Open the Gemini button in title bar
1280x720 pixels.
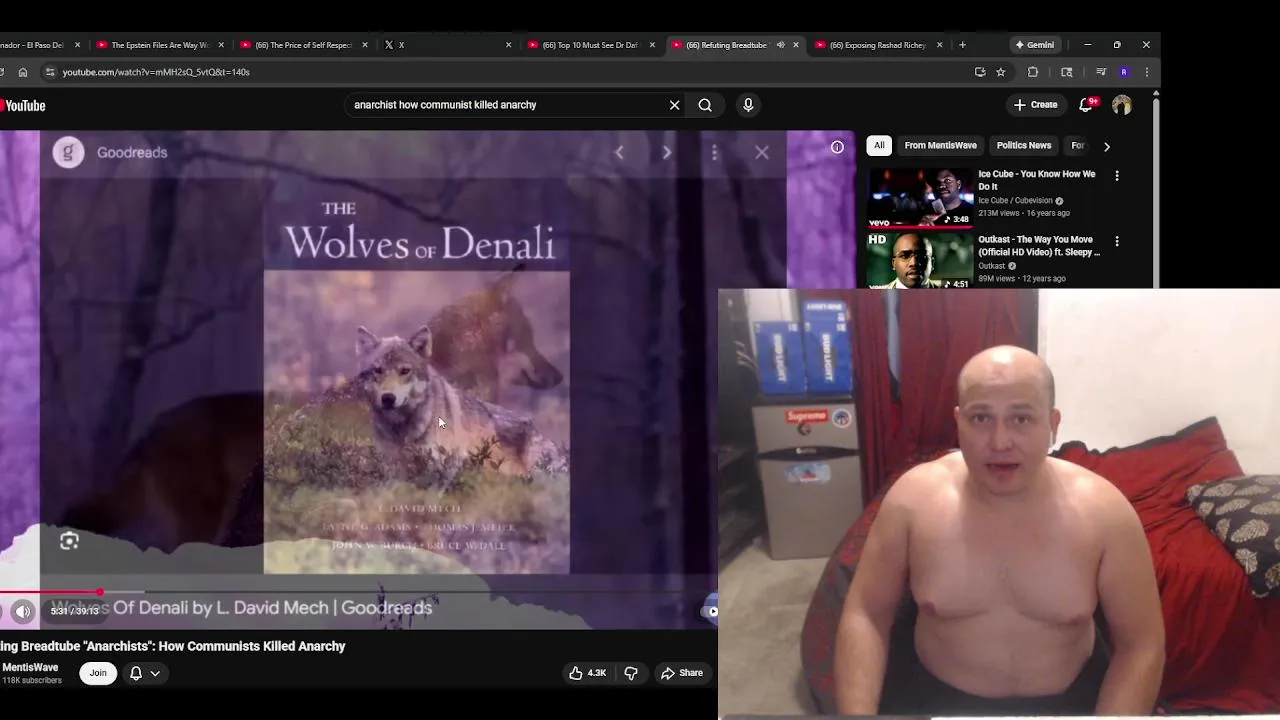click(x=1035, y=45)
